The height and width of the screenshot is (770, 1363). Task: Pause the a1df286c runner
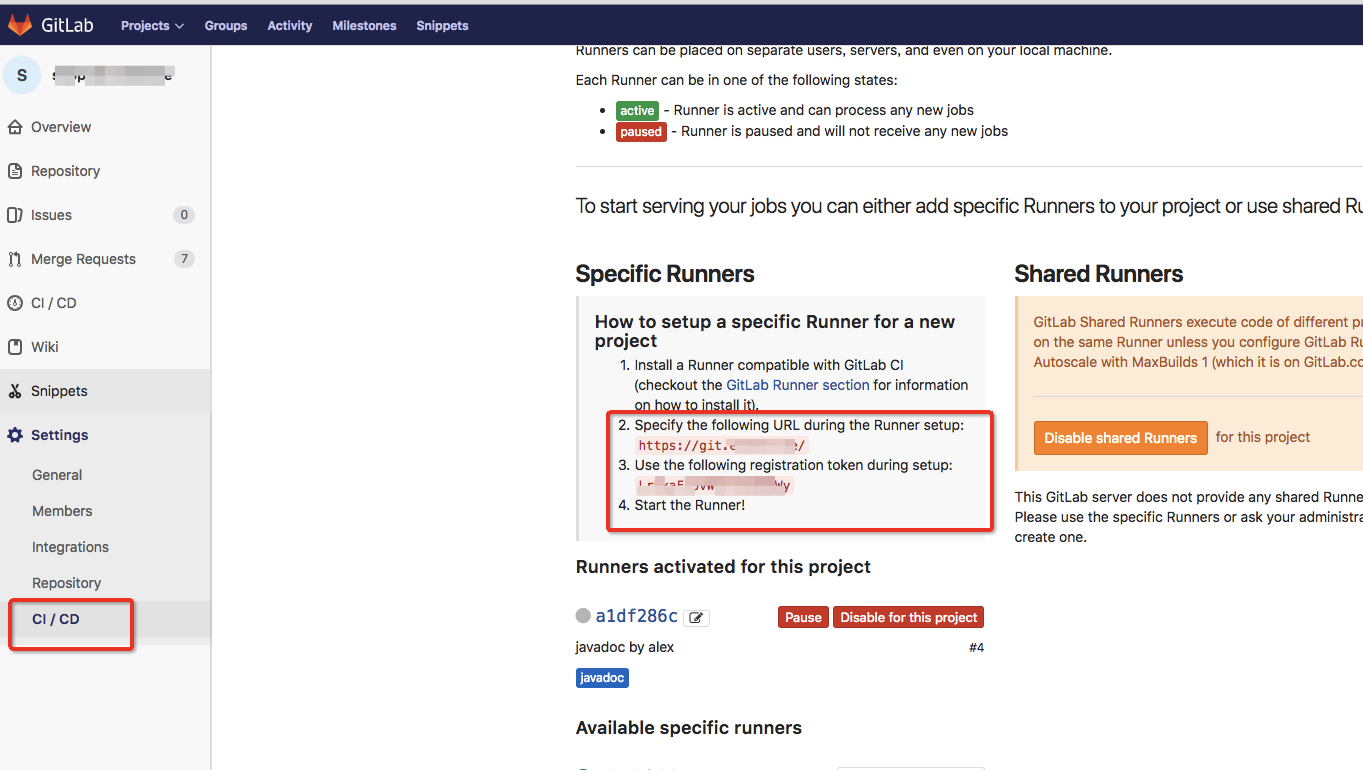click(803, 617)
